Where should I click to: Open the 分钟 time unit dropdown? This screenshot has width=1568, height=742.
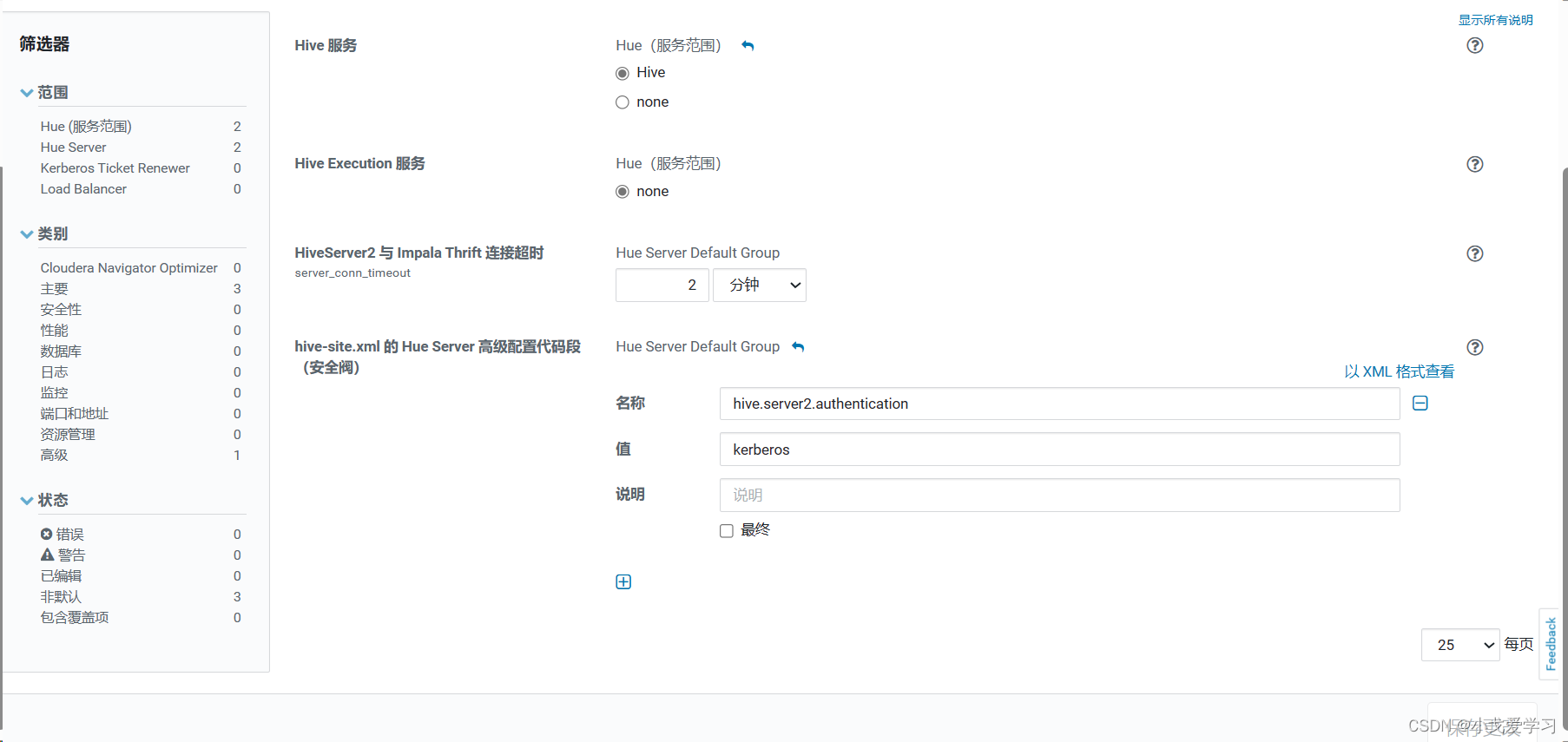click(760, 285)
